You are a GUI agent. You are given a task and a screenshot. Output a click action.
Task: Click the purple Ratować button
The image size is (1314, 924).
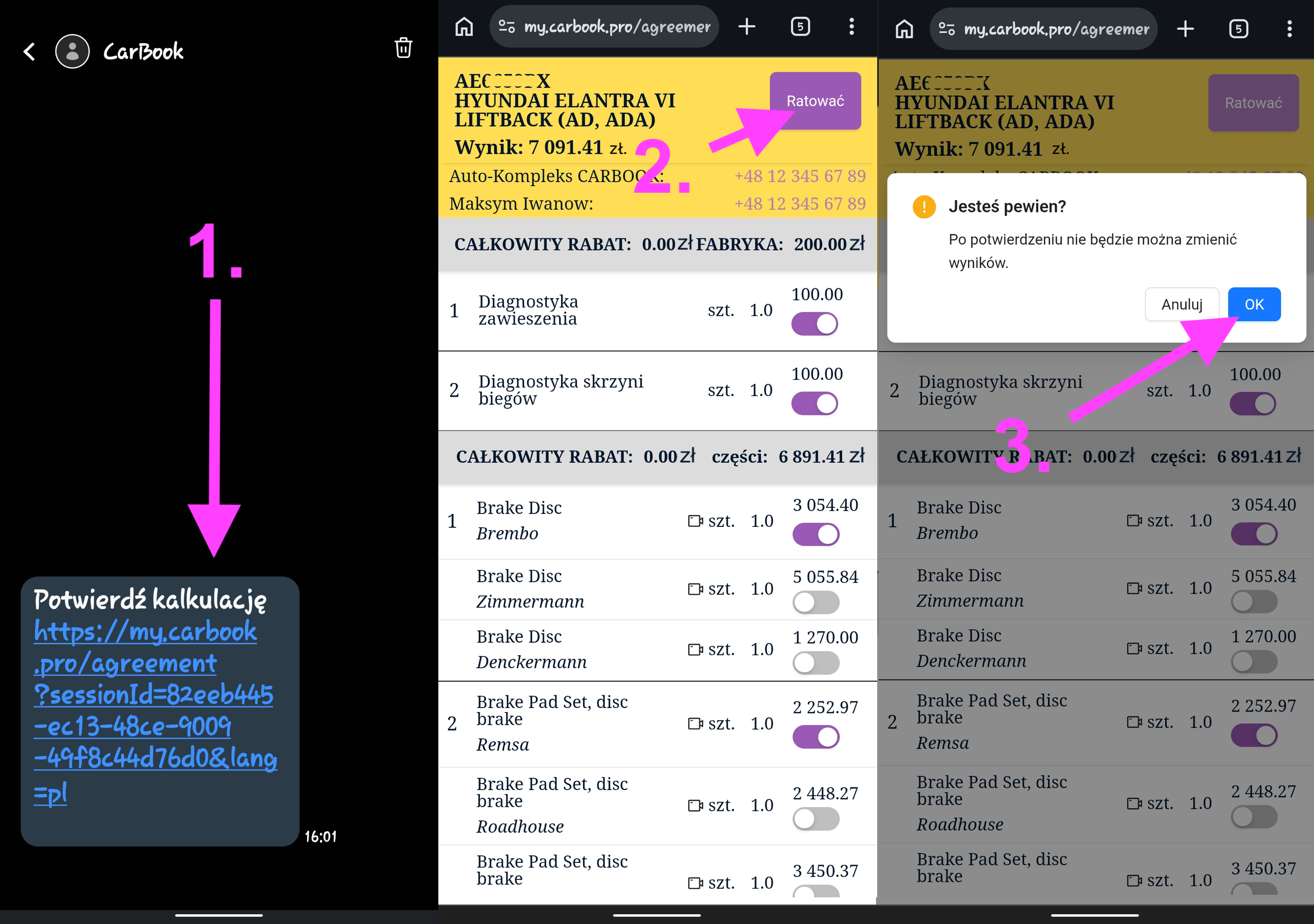coord(815,101)
